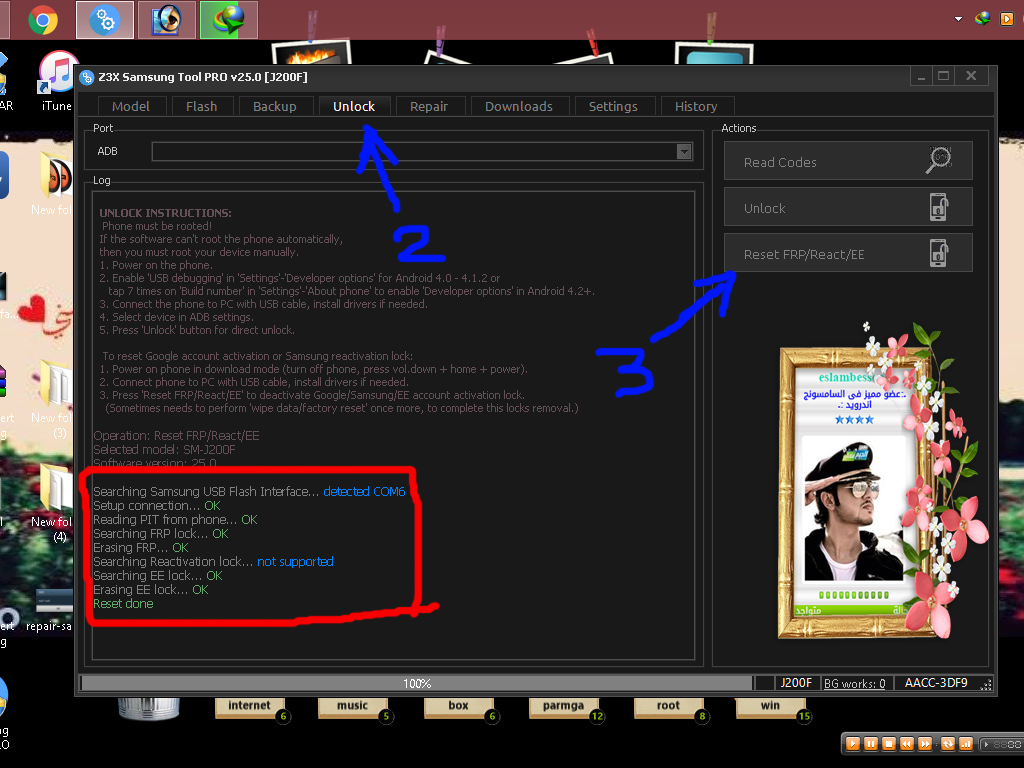Screen dimensions: 1024x768
Task: Go to the Repair tab
Action: 429,106
